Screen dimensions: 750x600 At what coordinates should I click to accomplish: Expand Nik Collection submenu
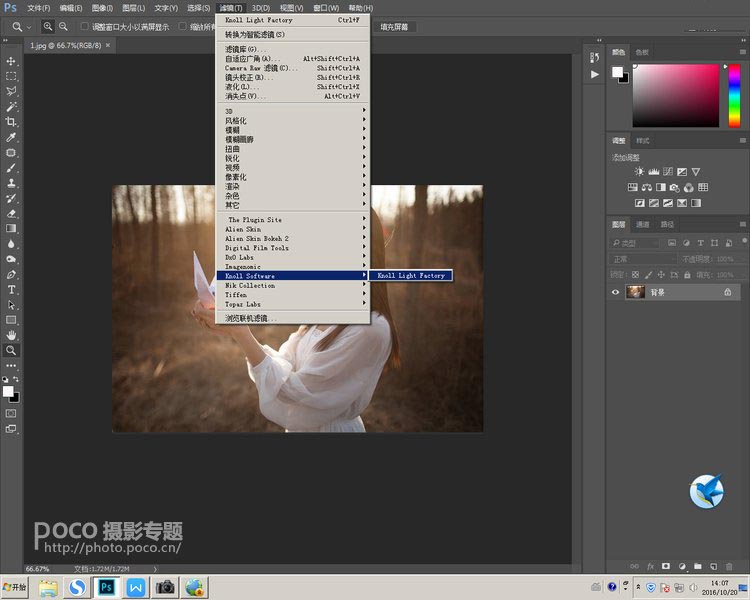tap(293, 285)
